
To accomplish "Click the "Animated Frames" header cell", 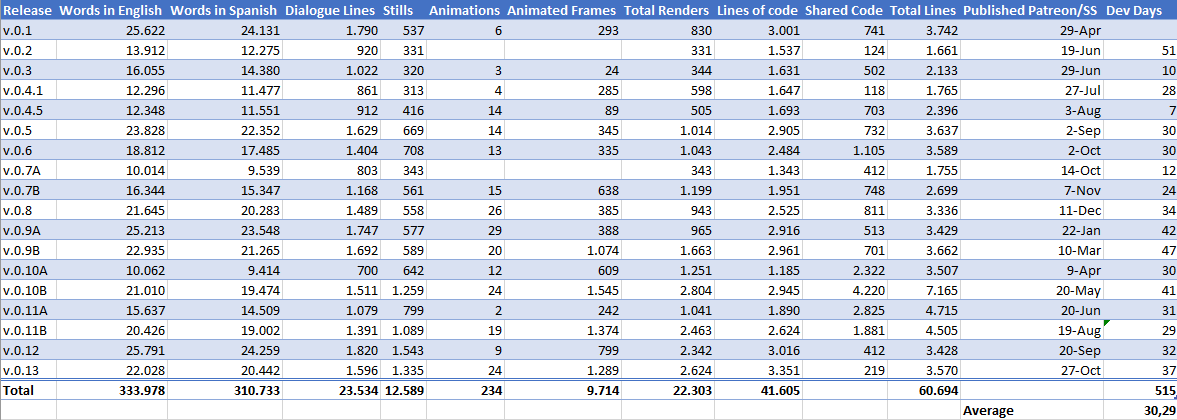I will (x=563, y=11).
